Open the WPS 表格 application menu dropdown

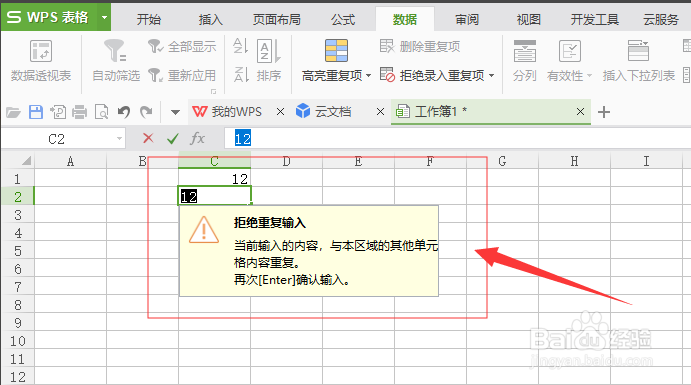(x=104, y=18)
